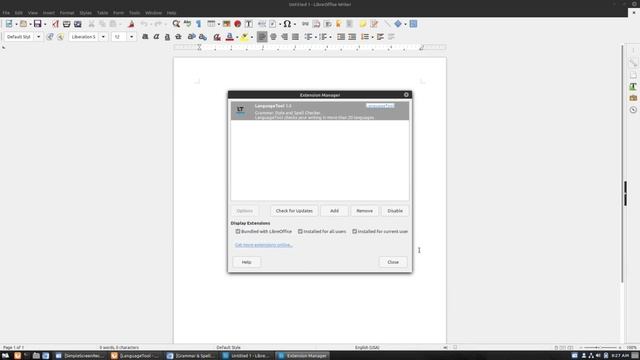Click the Strikethrough formatting icon

point(178,37)
